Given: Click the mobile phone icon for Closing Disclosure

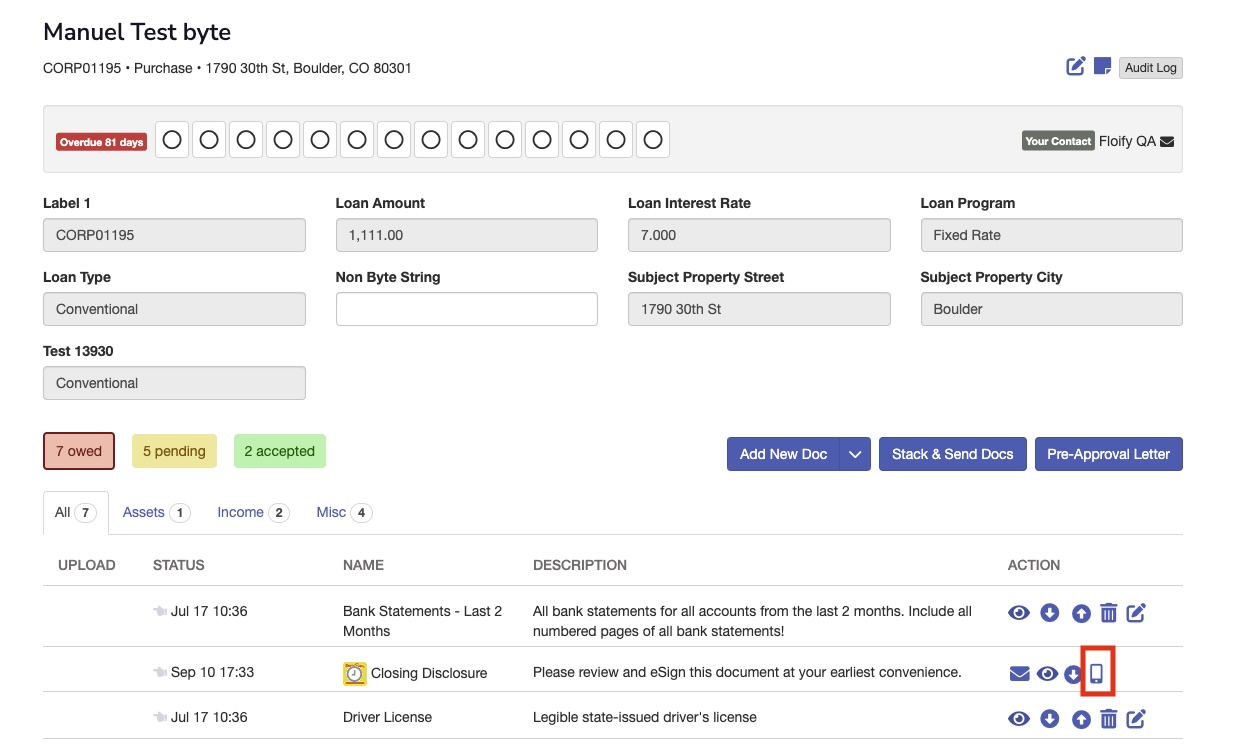Looking at the screenshot, I should [x=1097, y=673].
